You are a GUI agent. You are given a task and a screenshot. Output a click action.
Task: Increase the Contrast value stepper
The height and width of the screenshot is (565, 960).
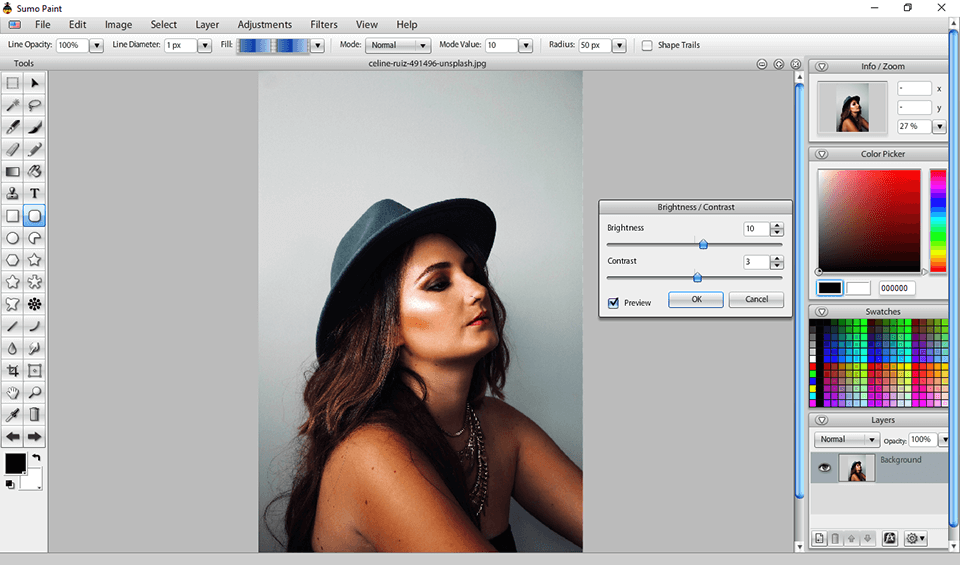coord(777,259)
